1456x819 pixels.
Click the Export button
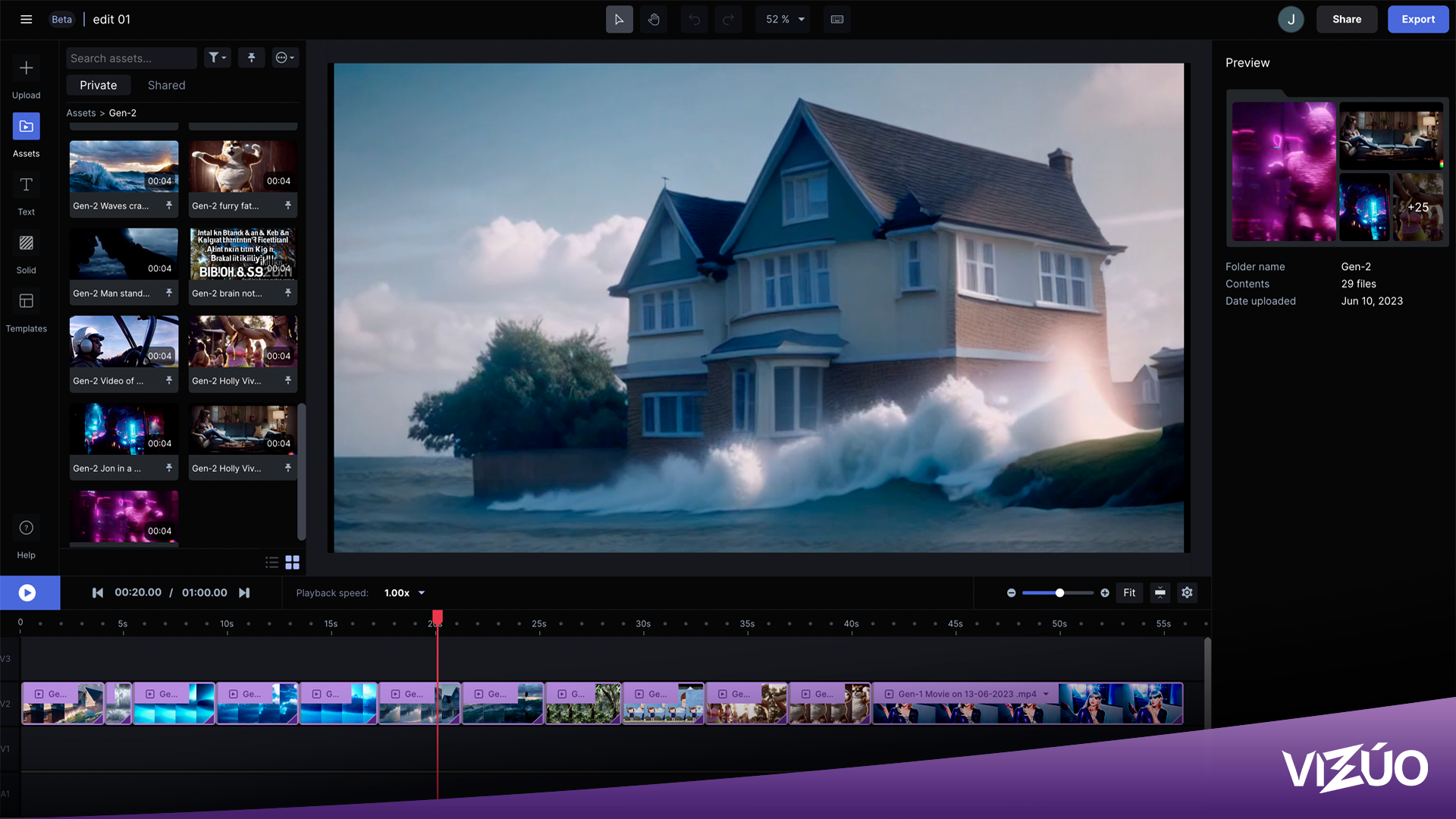click(x=1417, y=20)
